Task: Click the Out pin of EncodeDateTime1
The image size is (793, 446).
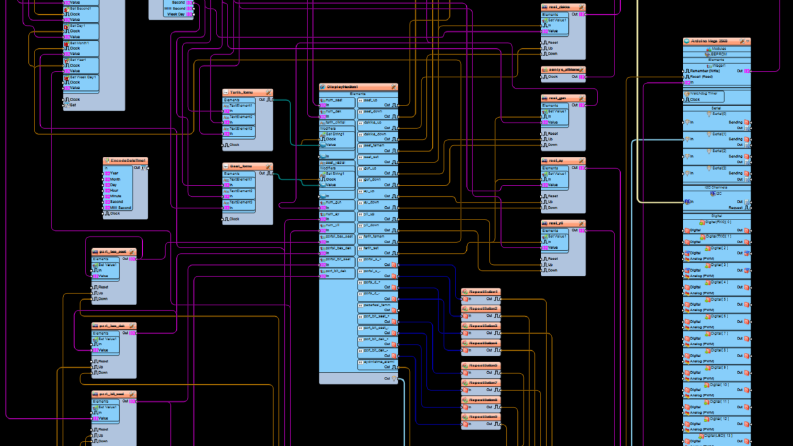Action: tap(144, 168)
